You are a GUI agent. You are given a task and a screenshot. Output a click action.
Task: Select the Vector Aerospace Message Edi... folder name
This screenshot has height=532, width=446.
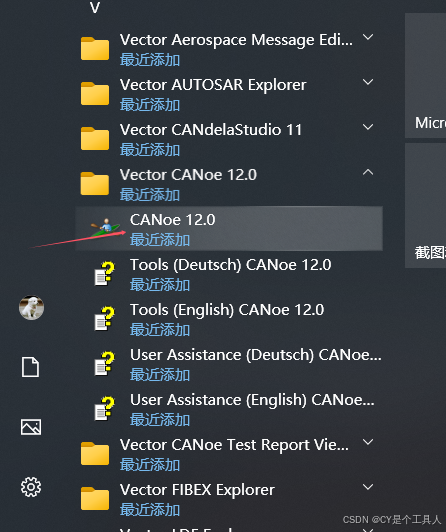(x=236, y=40)
